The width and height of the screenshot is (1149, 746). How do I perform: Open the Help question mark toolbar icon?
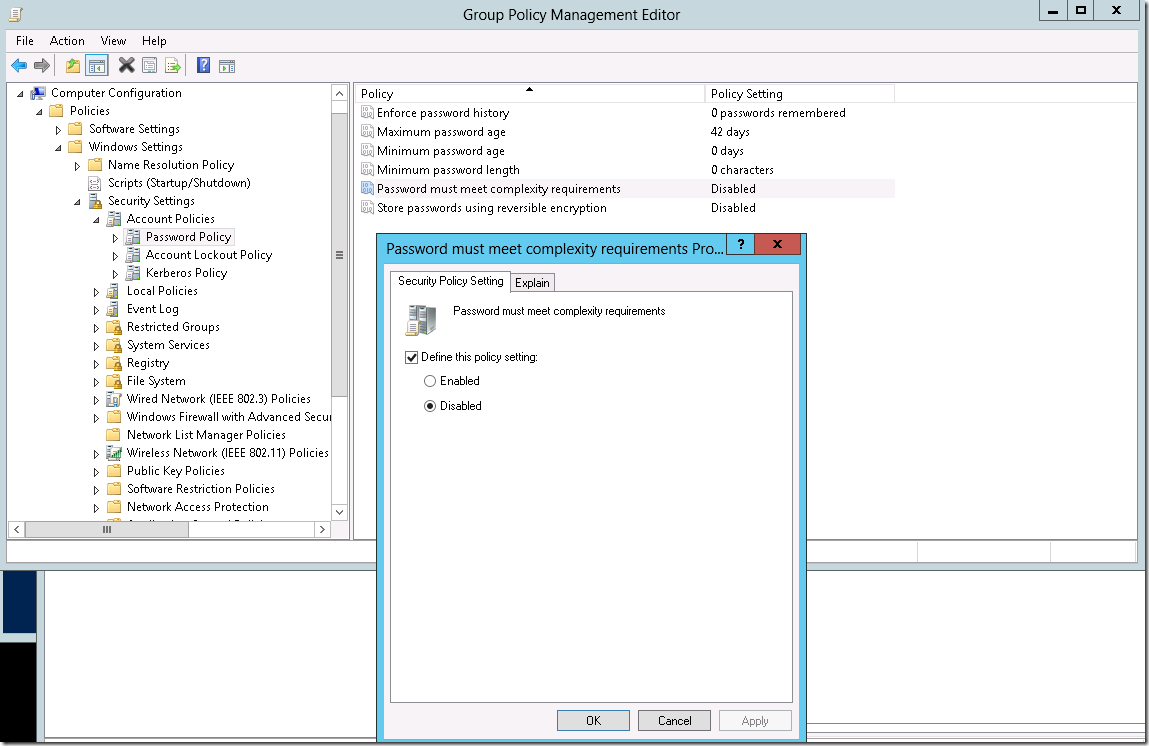[204, 66]
